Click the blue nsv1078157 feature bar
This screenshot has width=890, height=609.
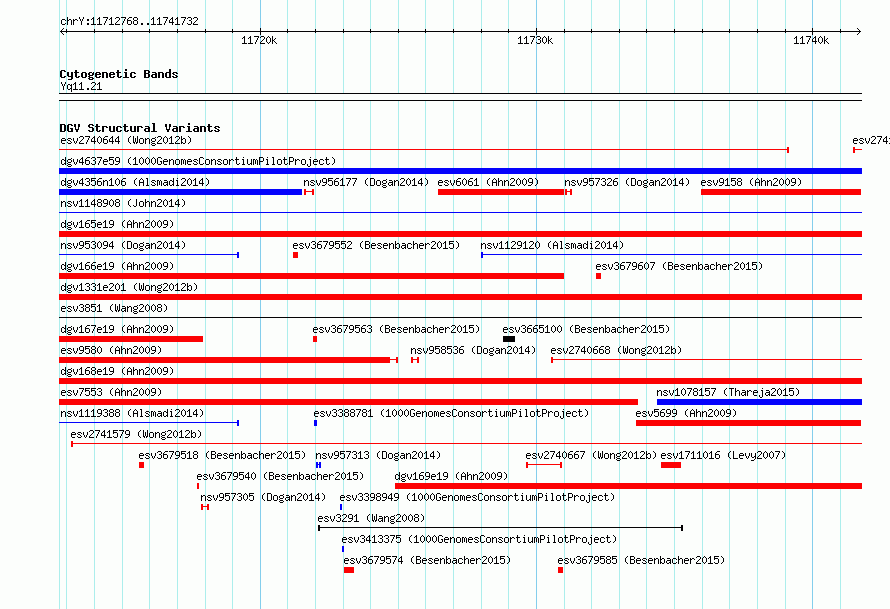point(759,402)
